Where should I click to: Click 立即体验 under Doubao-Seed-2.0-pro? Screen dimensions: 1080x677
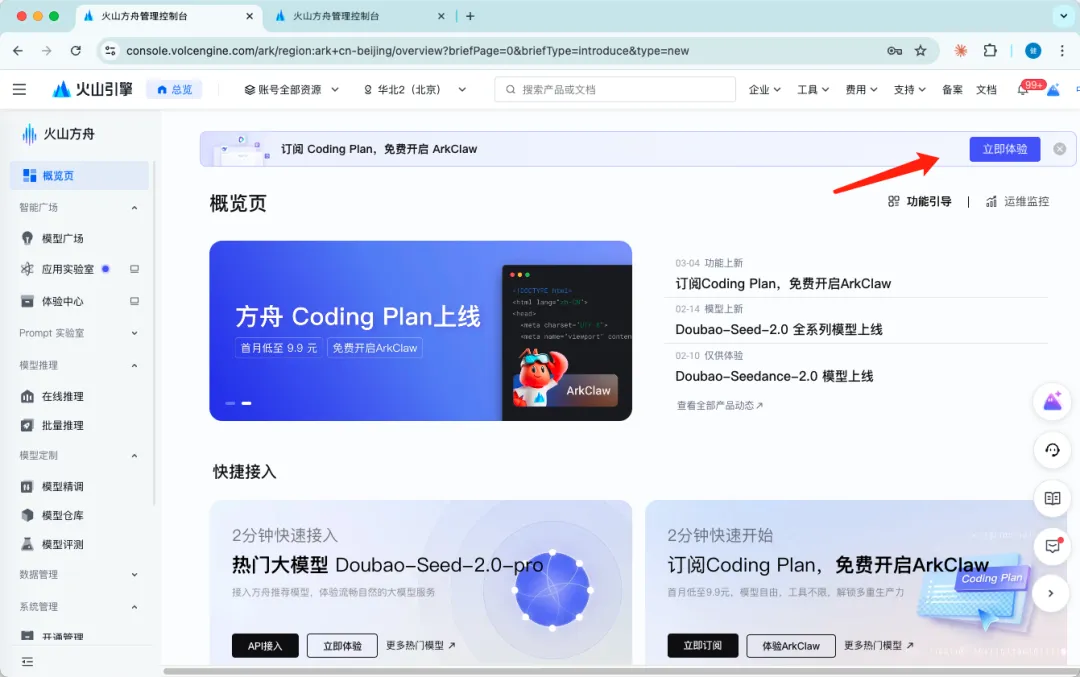(342, 645)
